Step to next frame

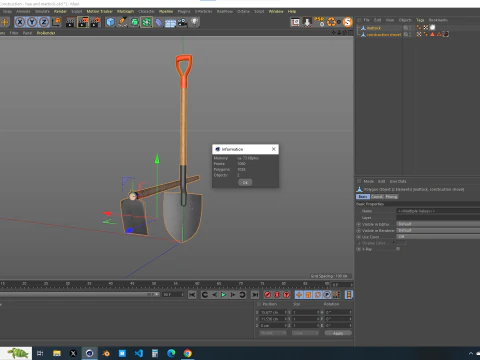pos(233,295)
